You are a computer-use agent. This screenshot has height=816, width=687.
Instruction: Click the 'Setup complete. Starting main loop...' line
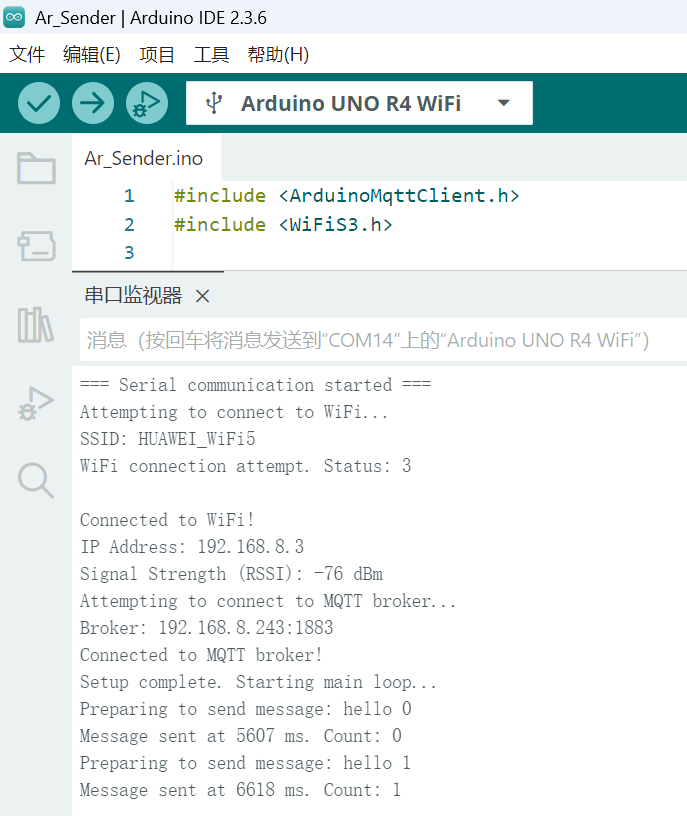[x=258, y=682]
